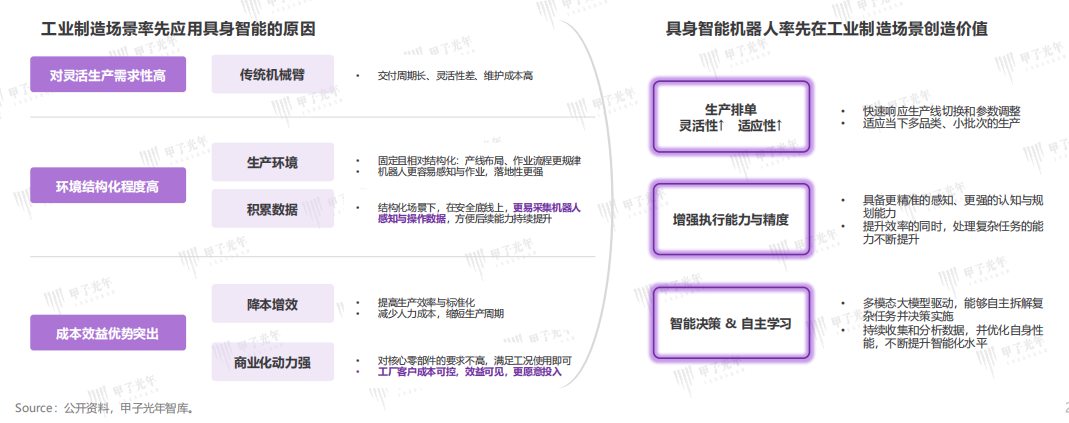The width and height of the screenshot is (1069, 423).
Task: Select the 积累数据 box
Action: [271, 209]
